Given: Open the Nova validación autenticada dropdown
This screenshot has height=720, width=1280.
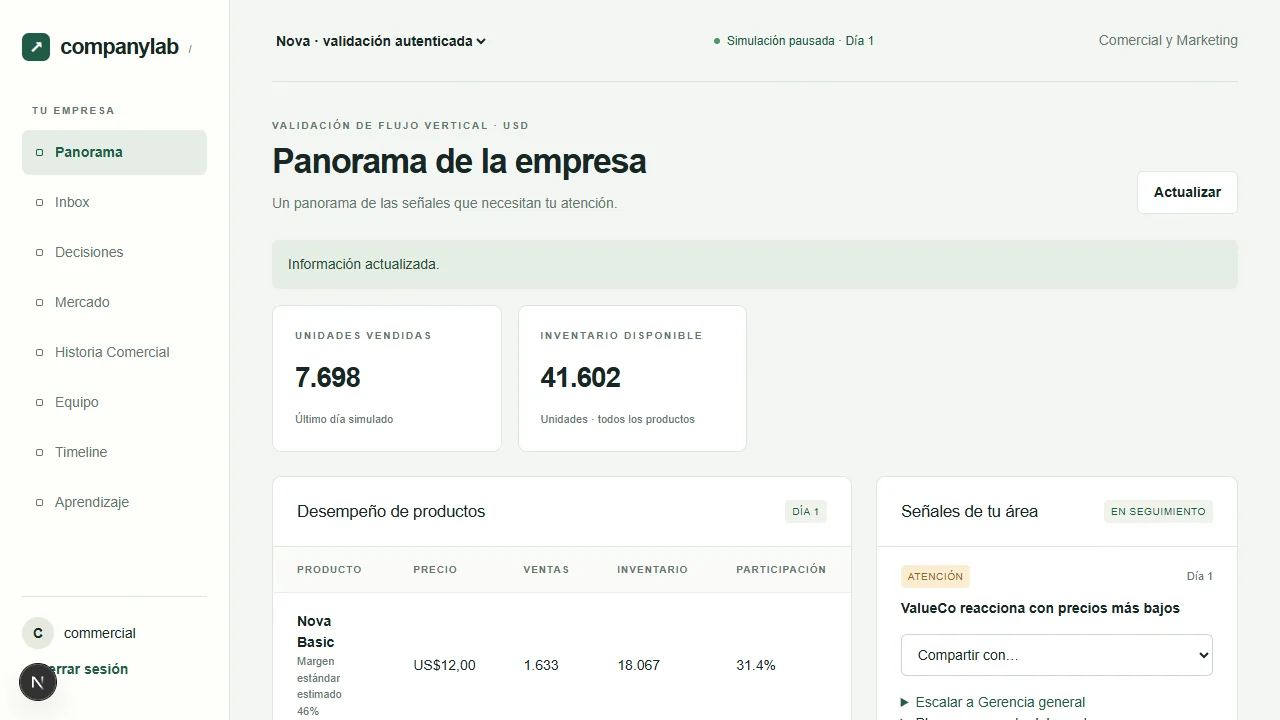Looking at the screenshot, I should click(381, 41).
